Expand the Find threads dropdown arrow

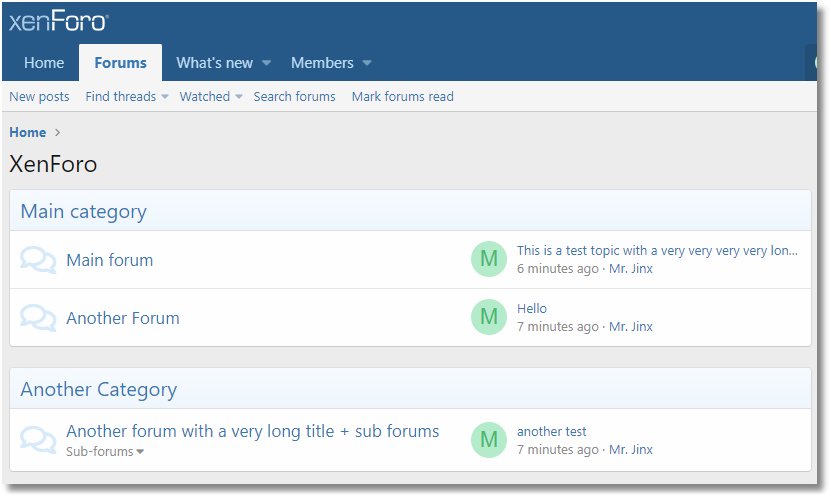coord(165,97)
